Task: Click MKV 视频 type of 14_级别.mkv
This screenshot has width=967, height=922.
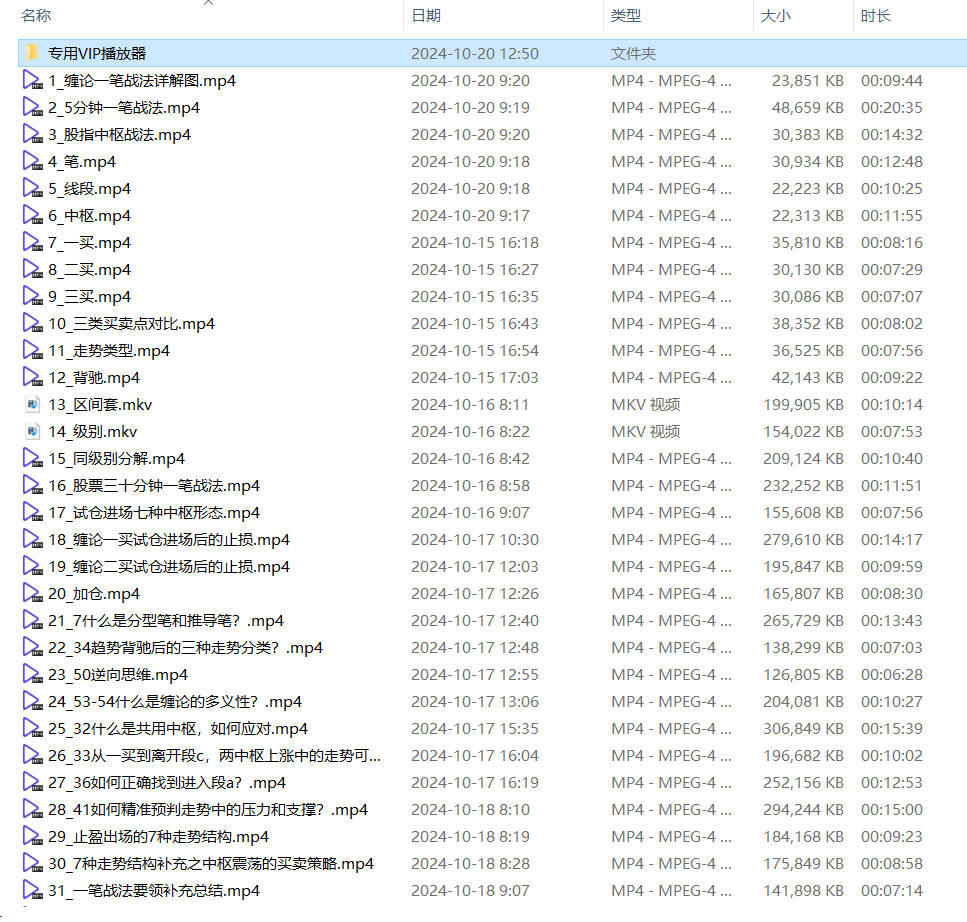Action: coord(646,432)
